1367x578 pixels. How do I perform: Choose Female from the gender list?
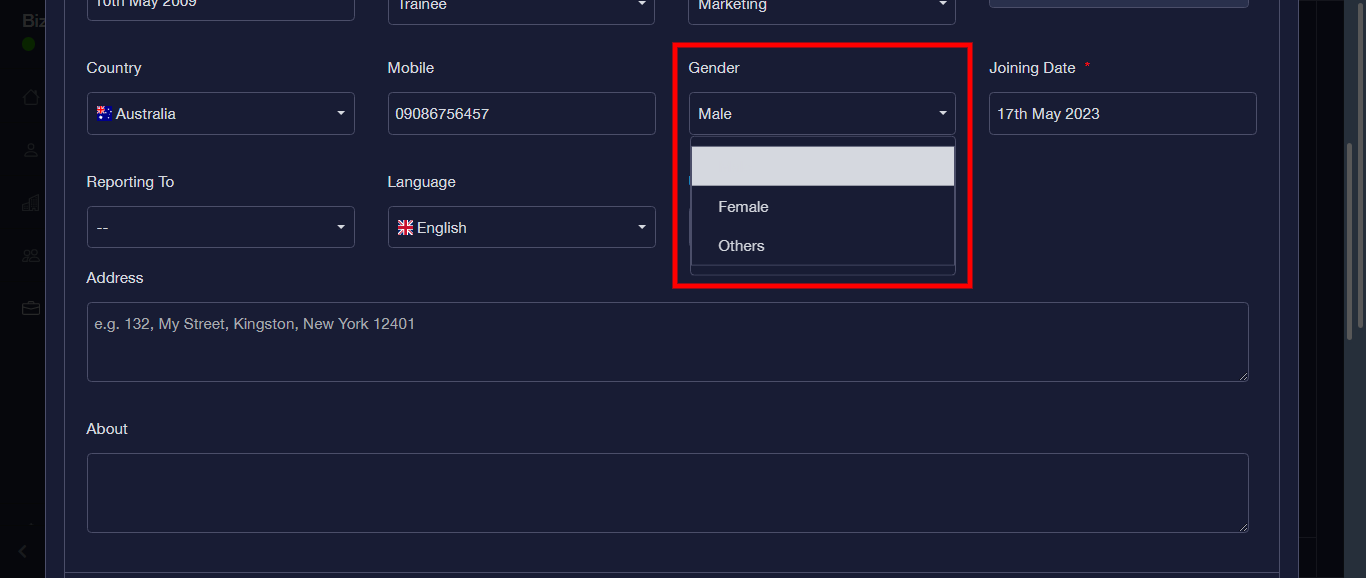click(743, 207)
